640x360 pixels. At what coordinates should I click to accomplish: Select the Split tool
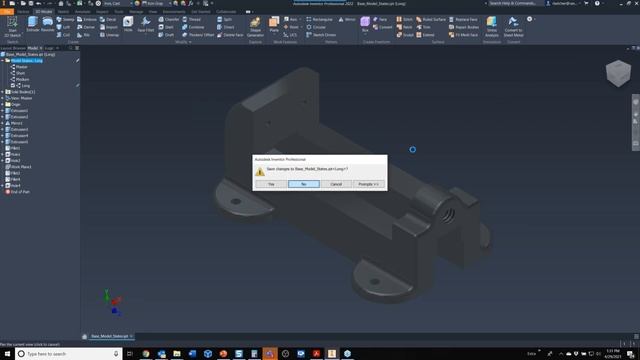click(x=225, y=19)
